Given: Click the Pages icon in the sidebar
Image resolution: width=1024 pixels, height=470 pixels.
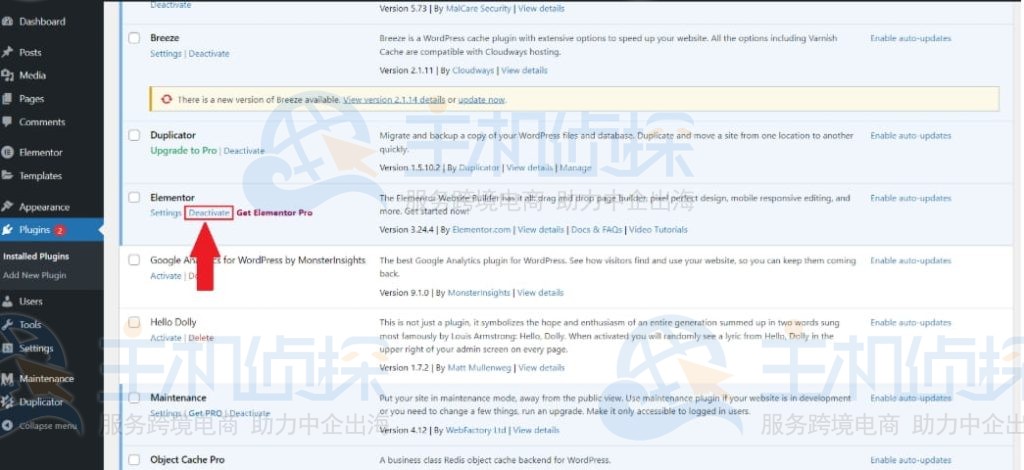Looking at the screenshot, I should click(x=7, y=99).
